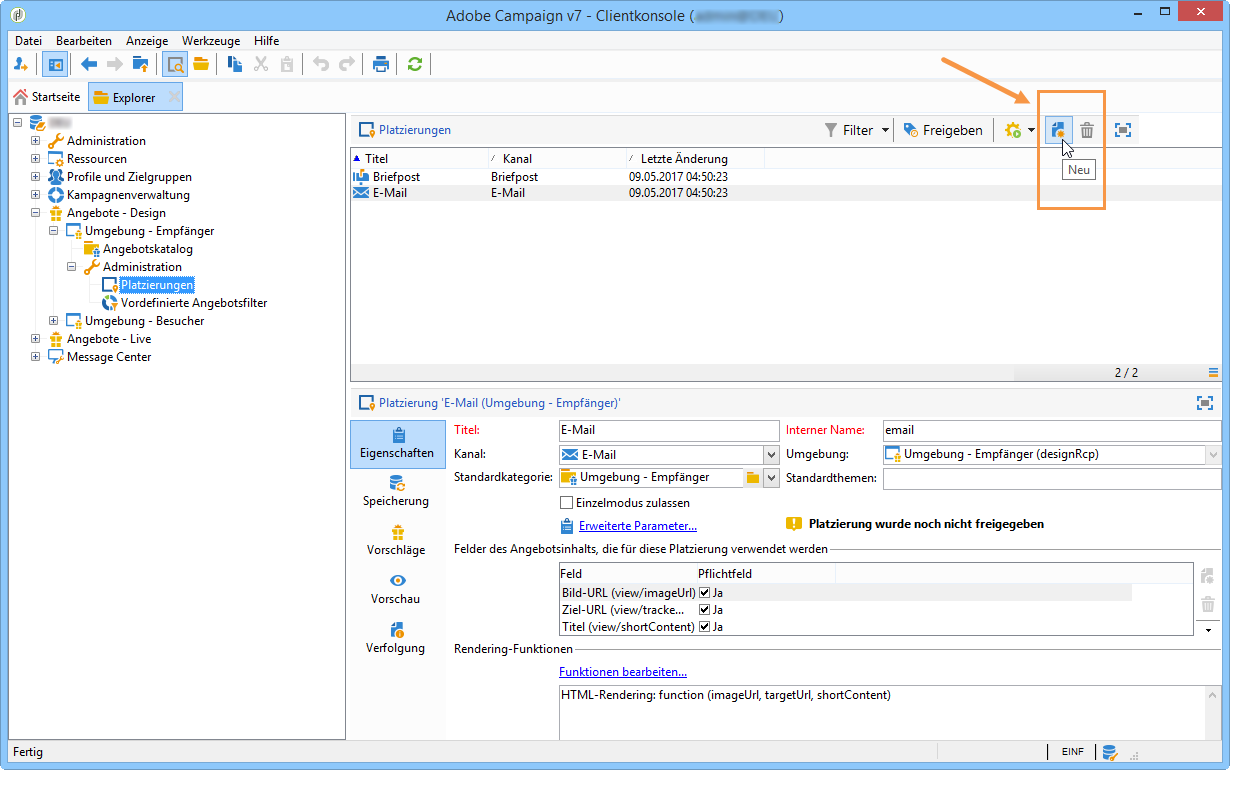Click the print icon
1246x791 pixels.
click(381, 64)
